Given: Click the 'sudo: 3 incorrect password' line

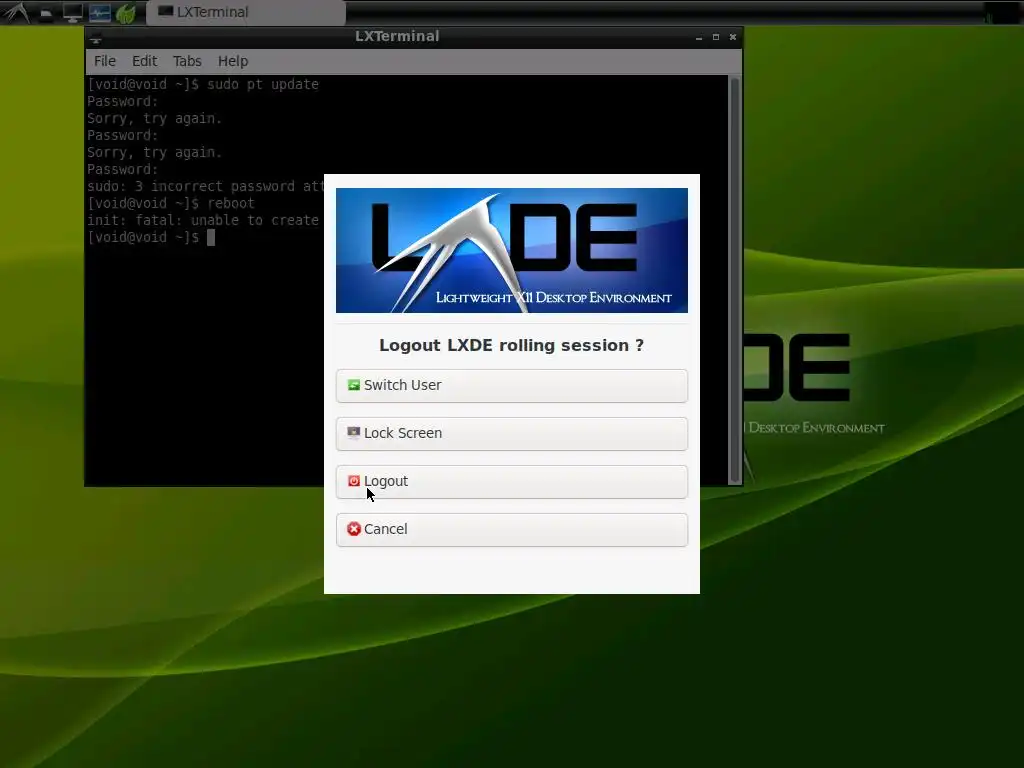Looking at the screenshot, I should [x=205, y=186].
